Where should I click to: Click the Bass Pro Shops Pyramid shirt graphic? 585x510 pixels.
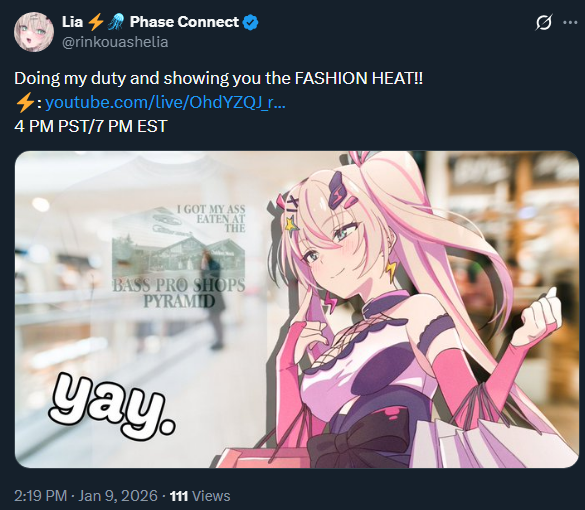click(179, 257)
